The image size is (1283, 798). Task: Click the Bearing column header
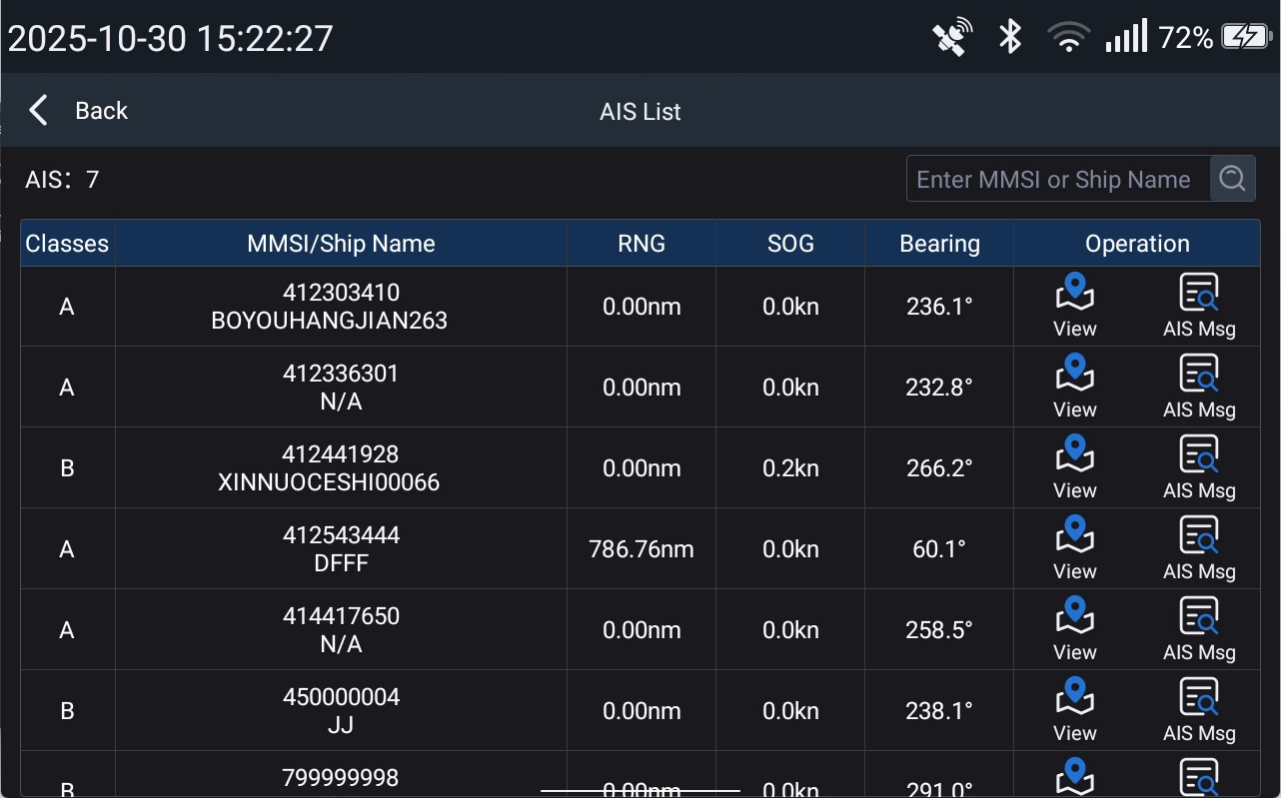[x=940, y=244]
